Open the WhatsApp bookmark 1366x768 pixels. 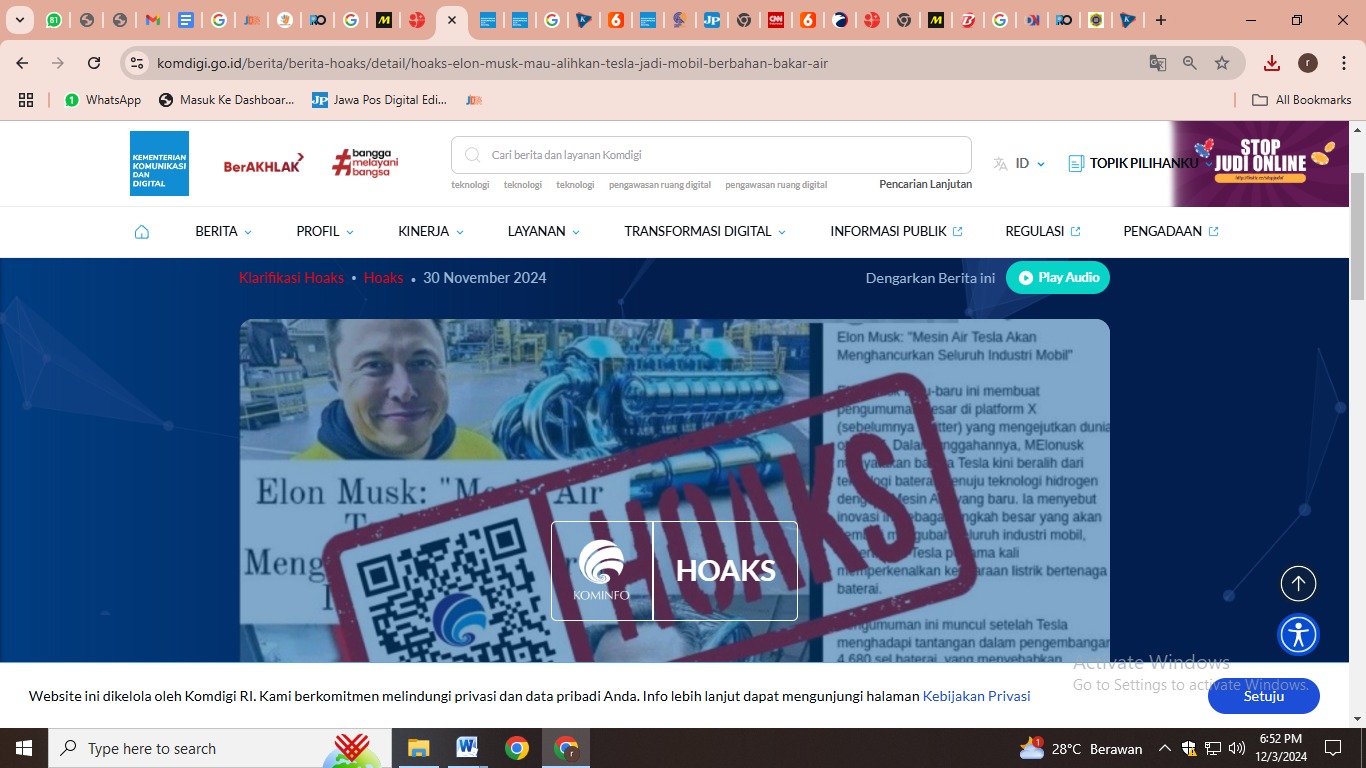point(103,100)
